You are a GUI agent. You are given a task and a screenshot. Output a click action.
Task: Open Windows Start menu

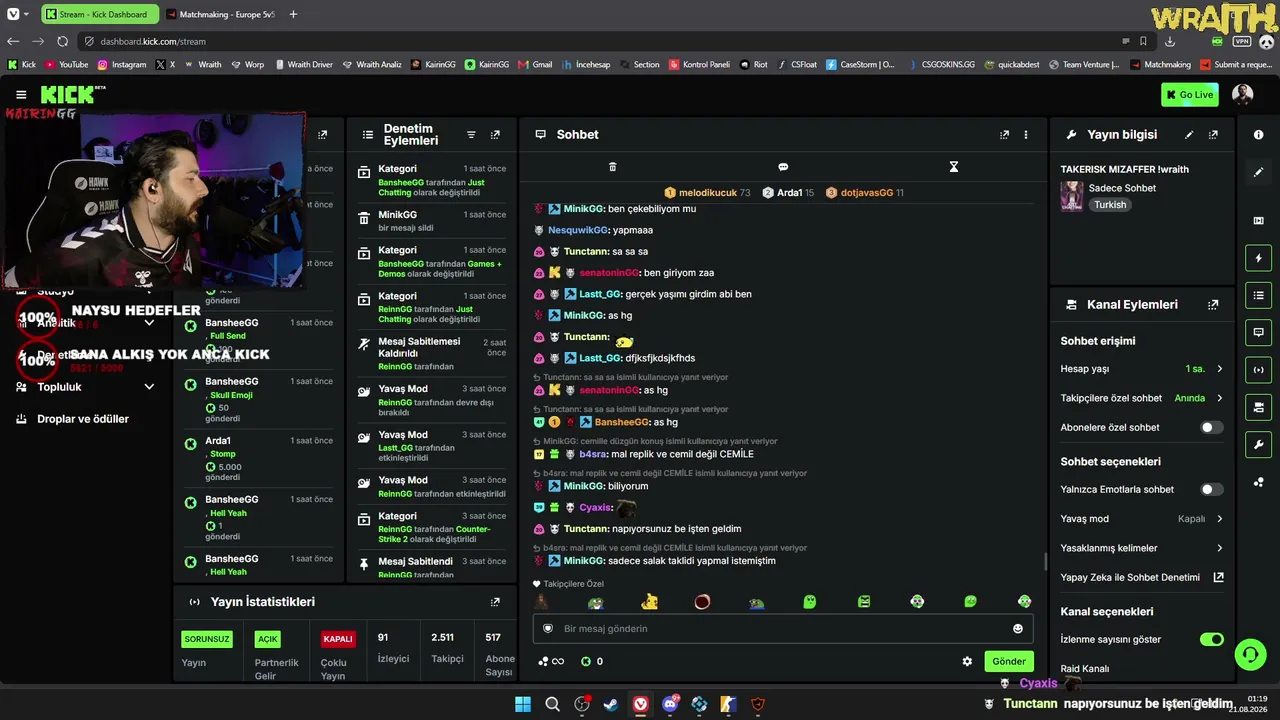tap(523, 704)
